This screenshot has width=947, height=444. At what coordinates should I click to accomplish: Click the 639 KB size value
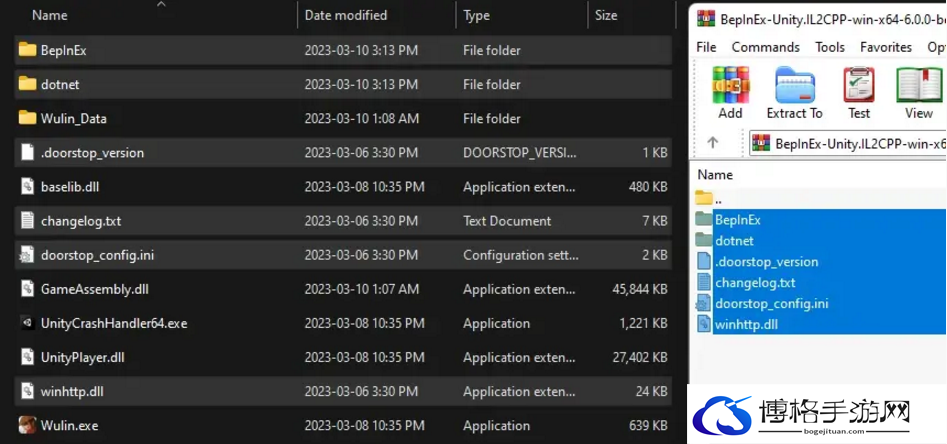click(x=649, y=425)
